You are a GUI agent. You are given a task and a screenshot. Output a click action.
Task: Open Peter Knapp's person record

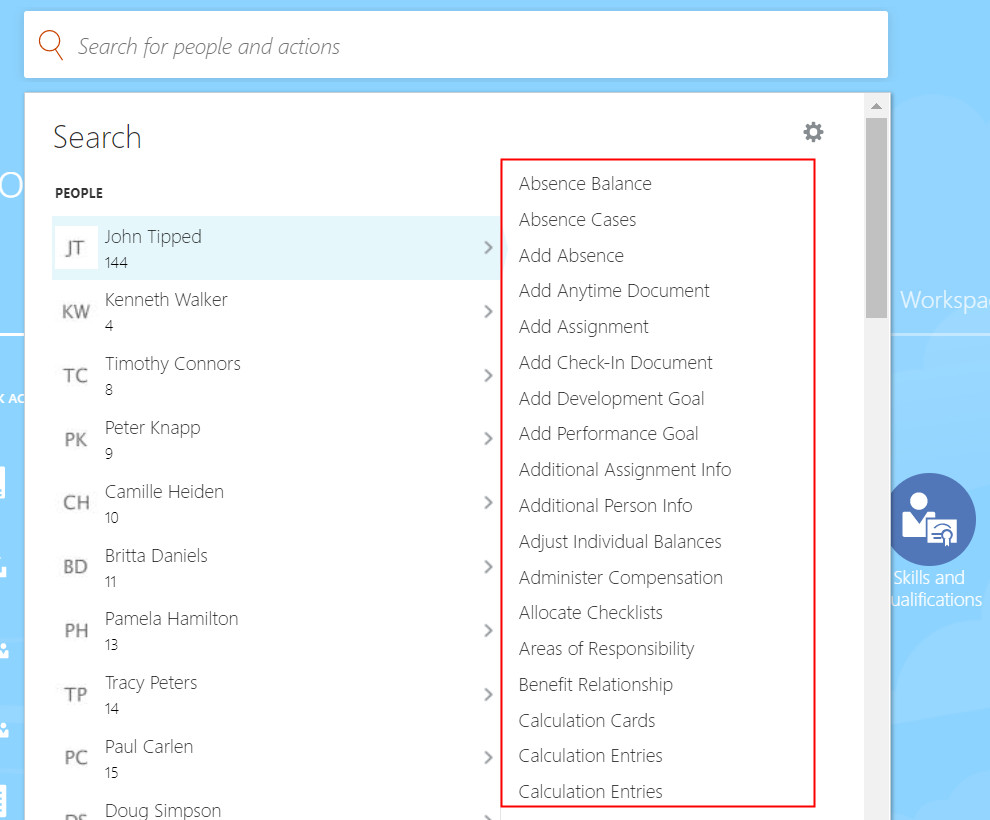pyautogui.click(x=153, y=428)
